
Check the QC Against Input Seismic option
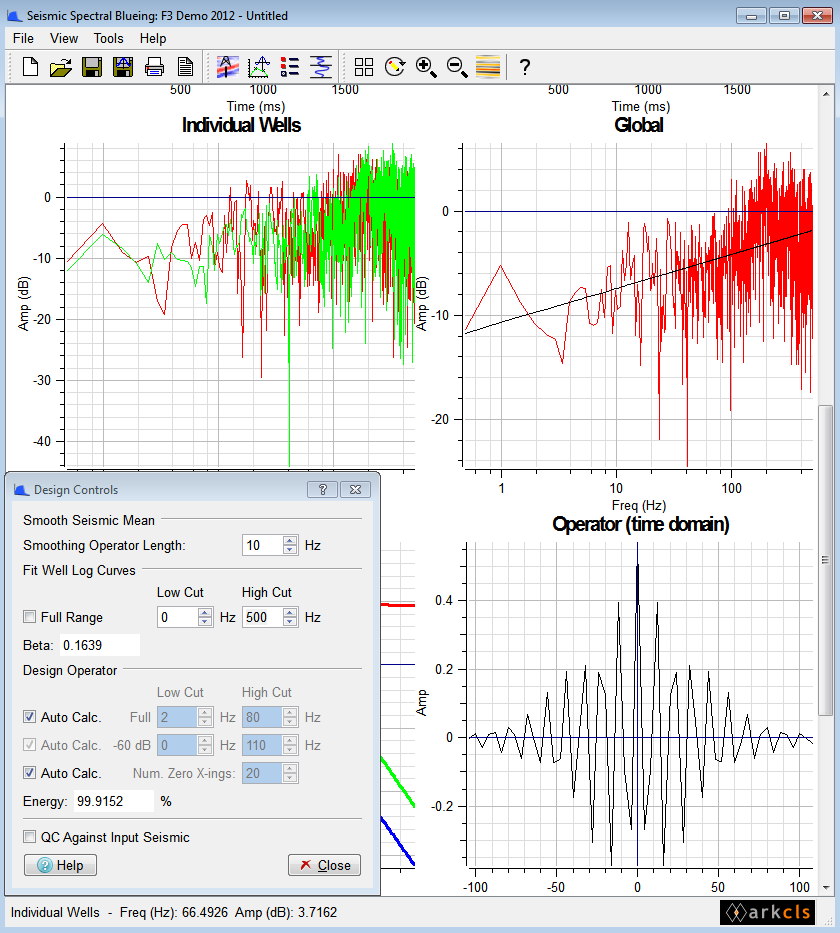(29, 838)
